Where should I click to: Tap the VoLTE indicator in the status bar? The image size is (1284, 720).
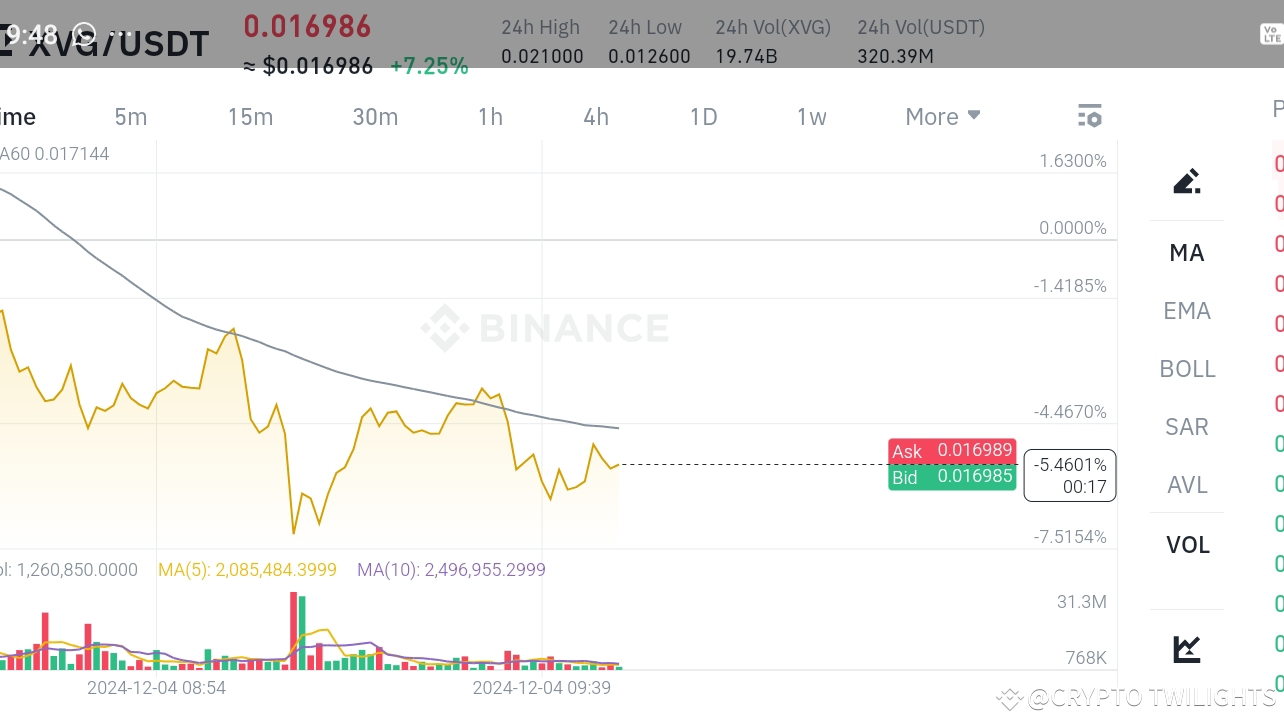[x=1272, y=33]
